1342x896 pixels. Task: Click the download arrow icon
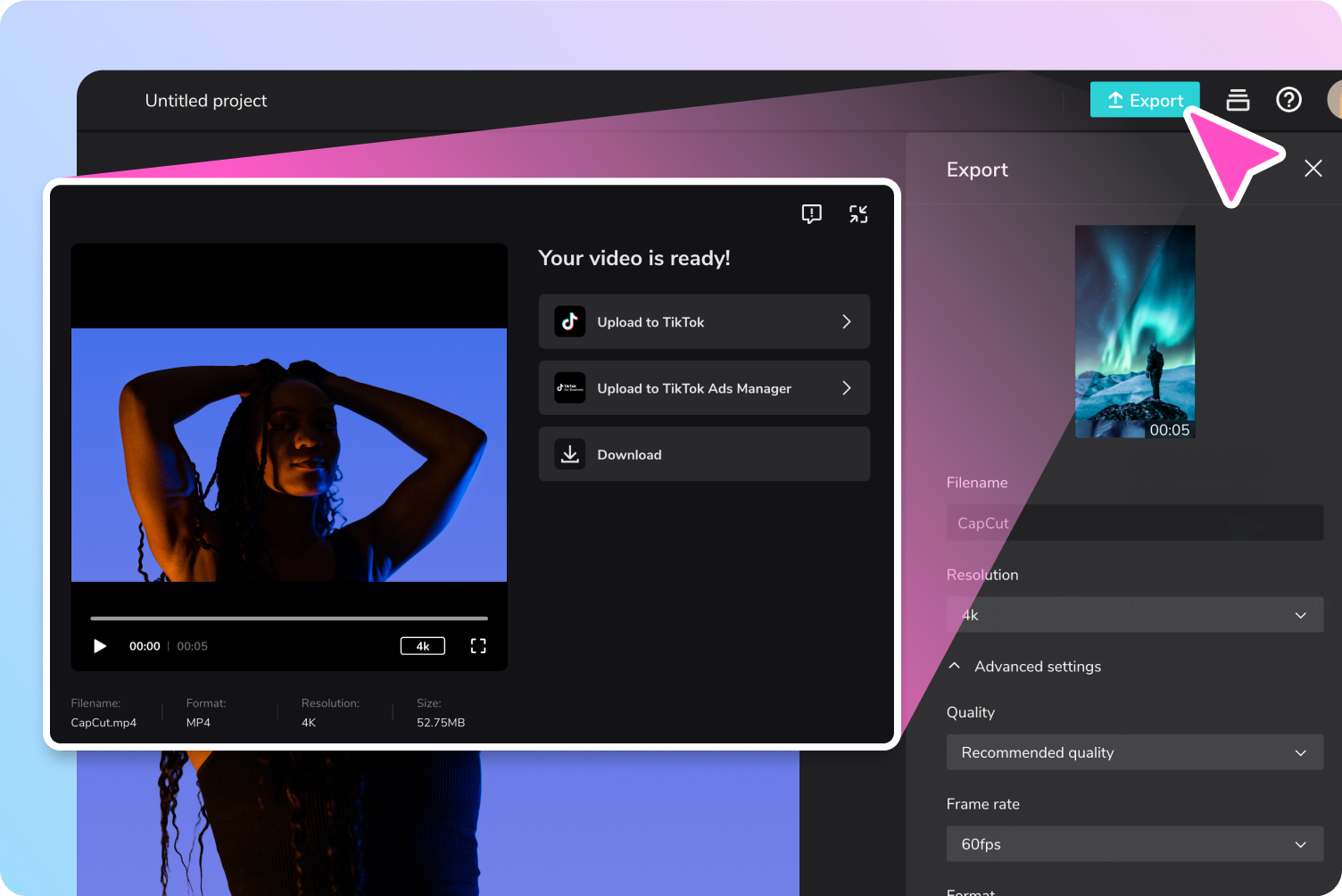(x=570, y=454)
